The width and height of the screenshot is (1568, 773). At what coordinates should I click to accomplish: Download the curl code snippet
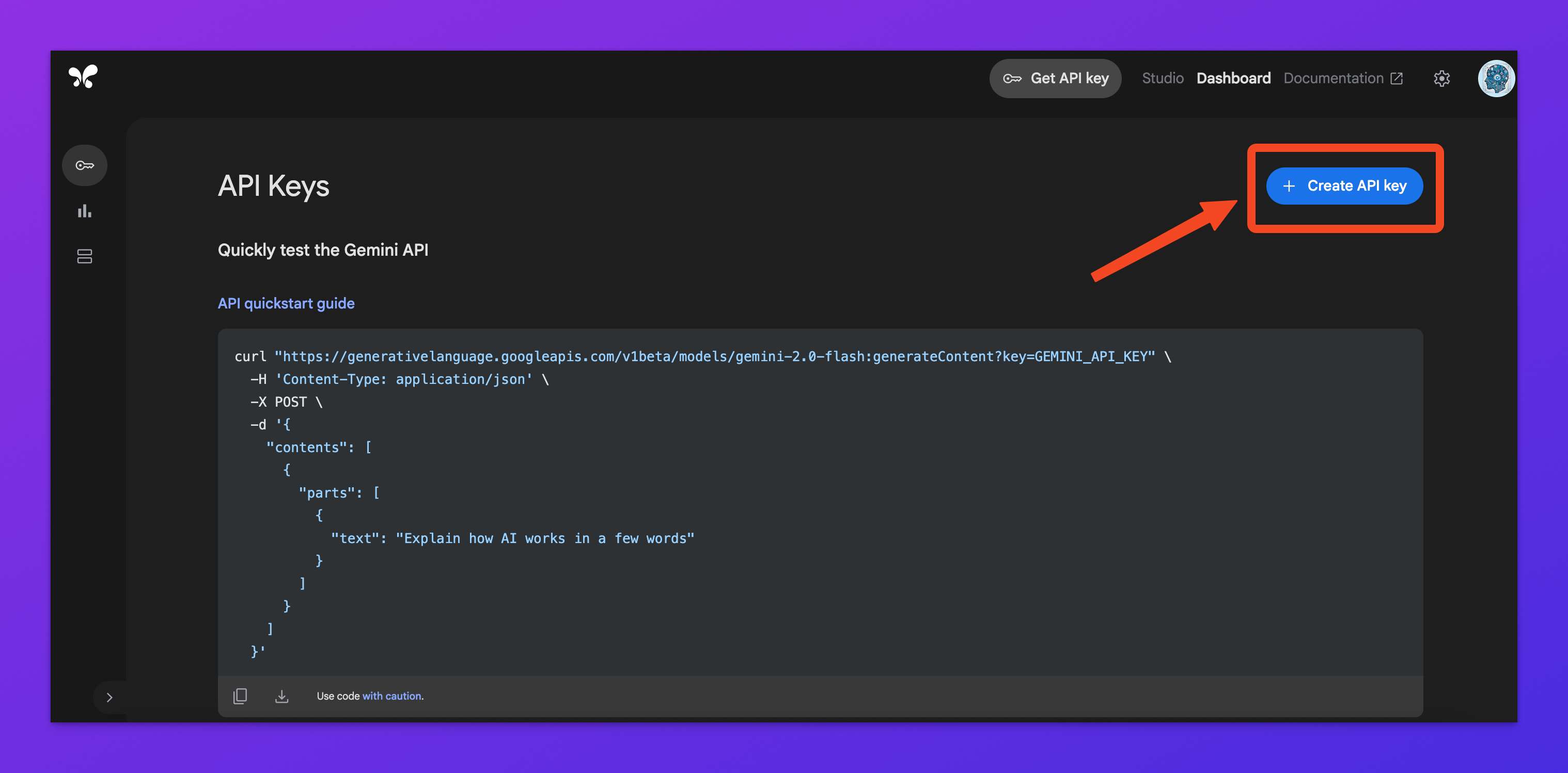point(281,695)
